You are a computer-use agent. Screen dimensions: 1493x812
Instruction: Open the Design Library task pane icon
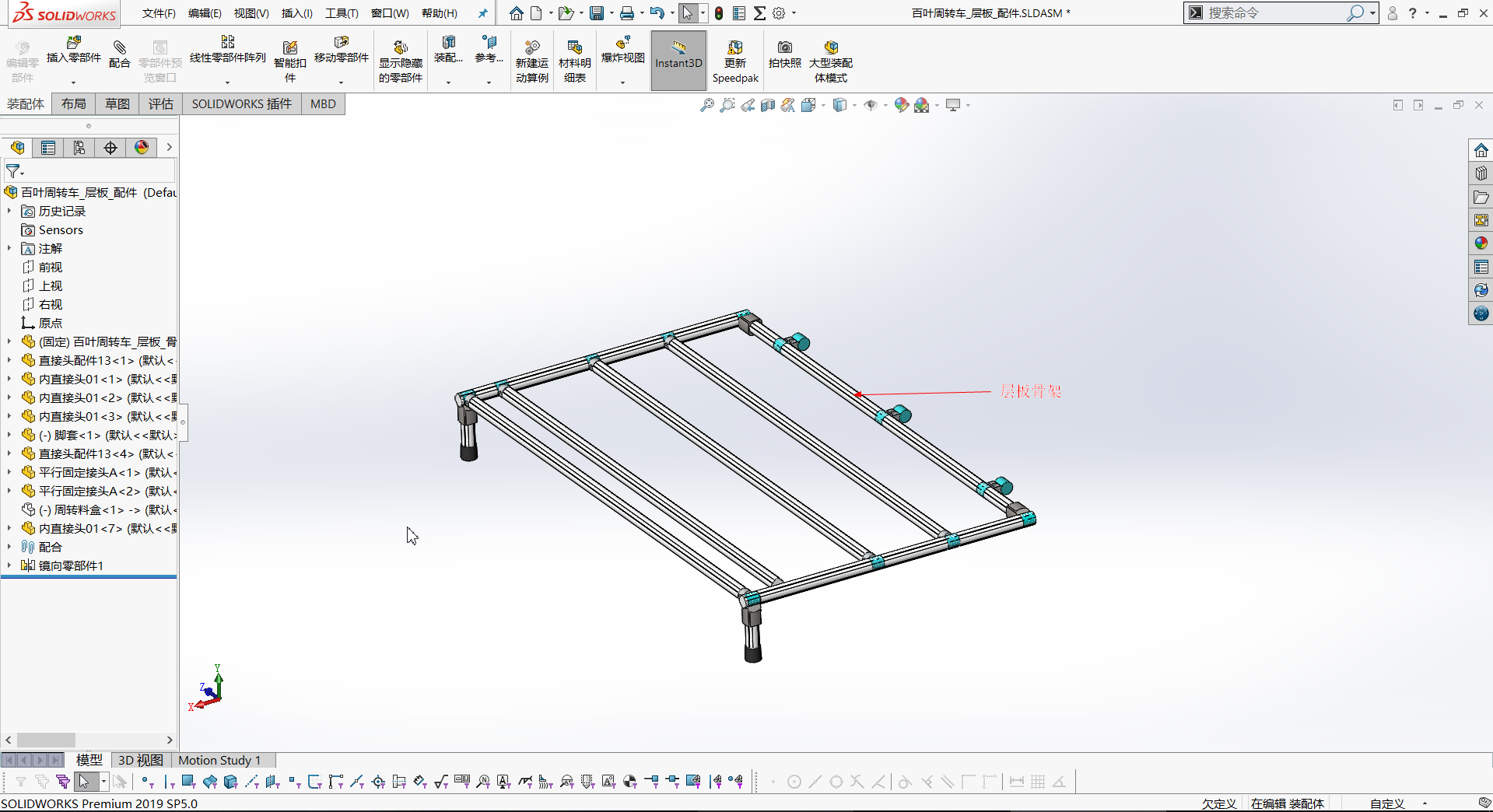(1481, 173)
